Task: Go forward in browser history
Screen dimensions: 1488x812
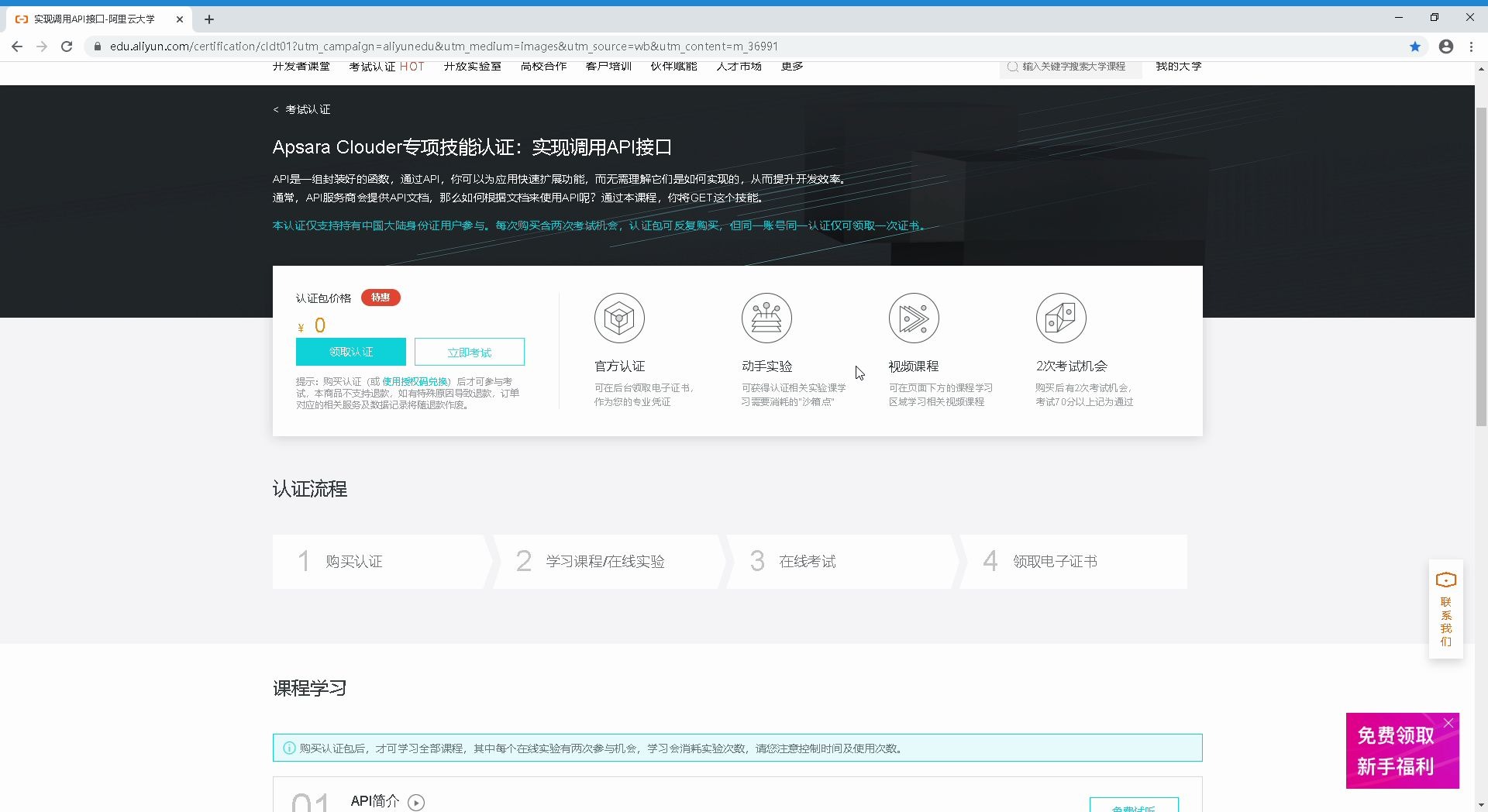Action: pos(42,46)
